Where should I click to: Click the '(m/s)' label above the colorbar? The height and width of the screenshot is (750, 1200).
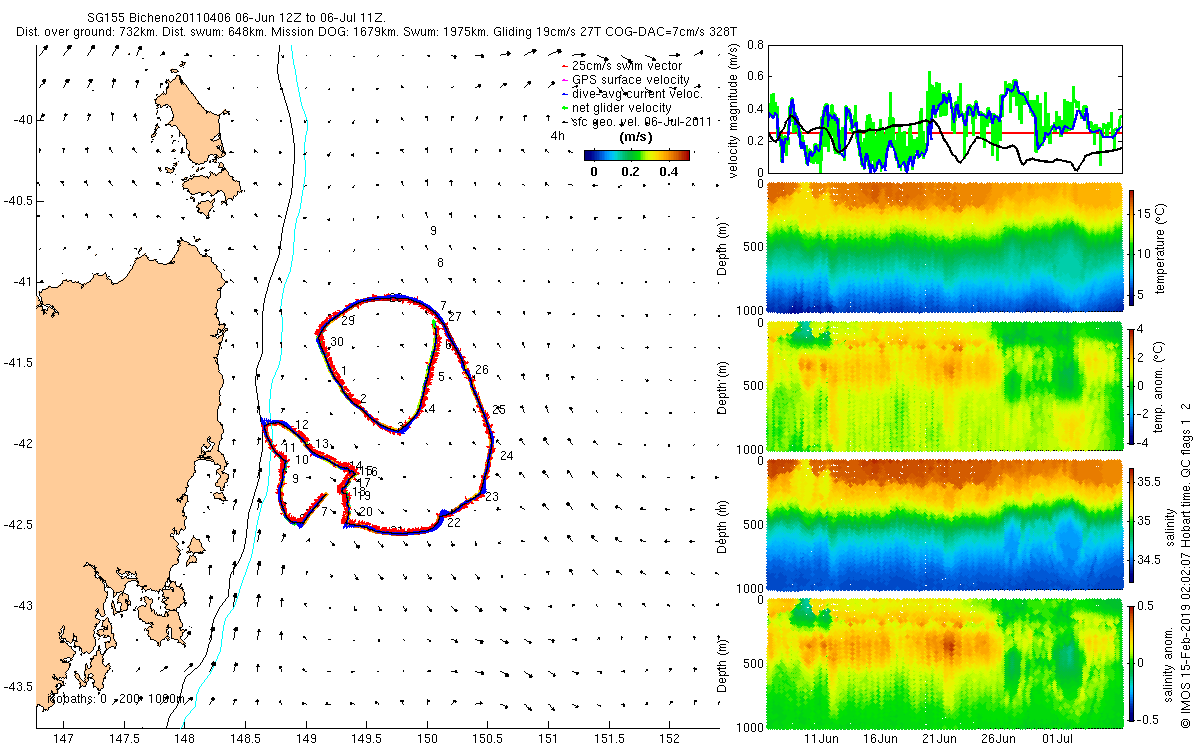[x=637, y=136]
